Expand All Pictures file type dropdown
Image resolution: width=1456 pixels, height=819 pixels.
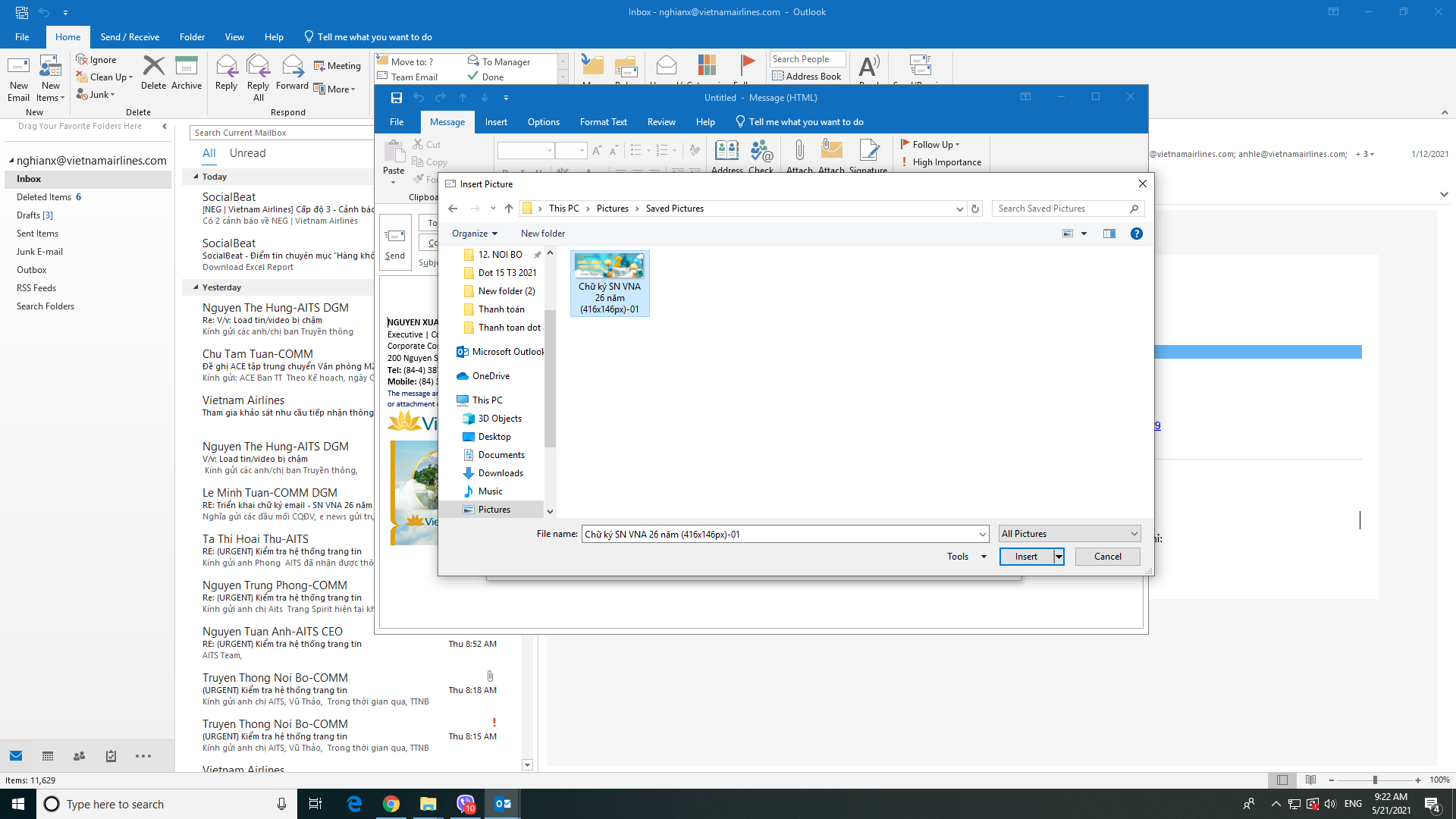[1133, 533]
